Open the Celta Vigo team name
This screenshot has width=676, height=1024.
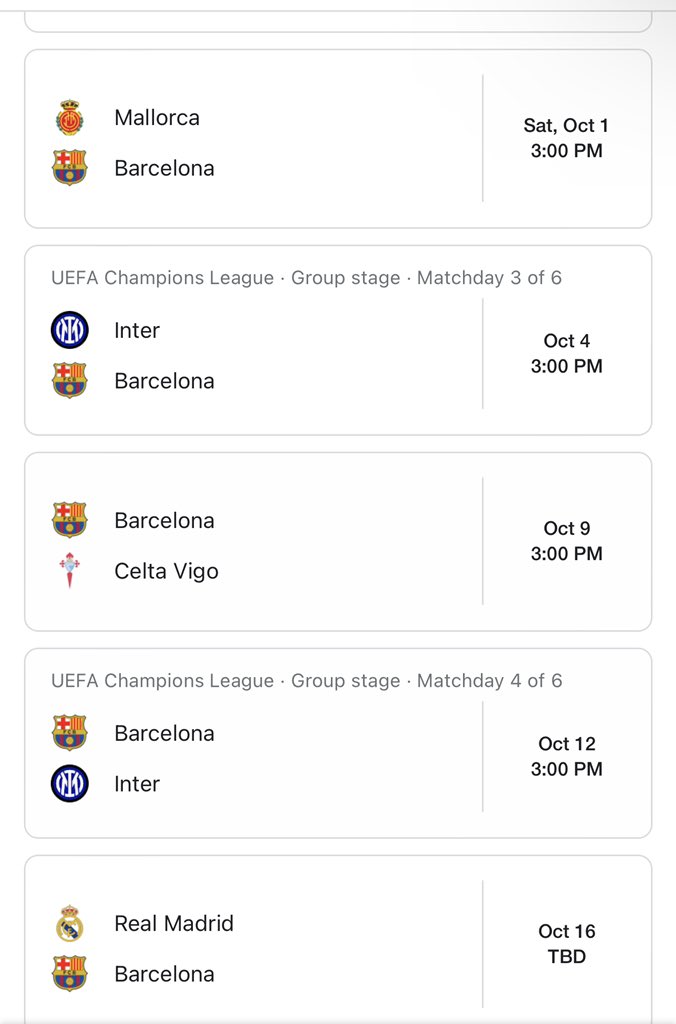[x=167, y=571]
